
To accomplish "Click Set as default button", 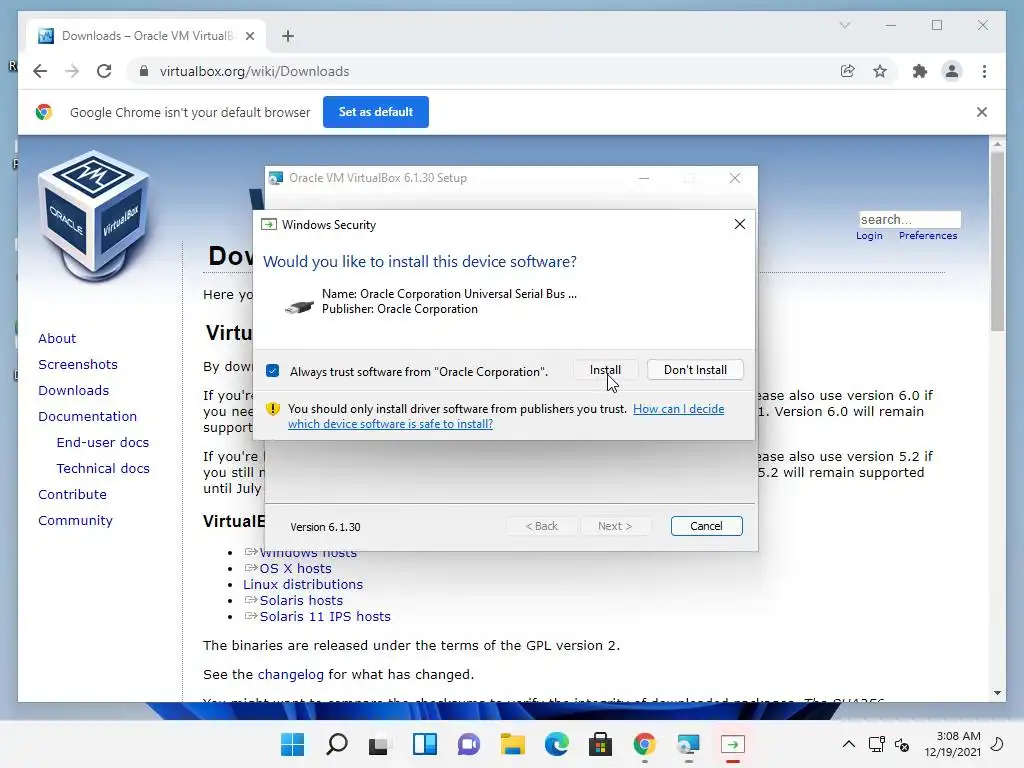I will click(376, 112).
